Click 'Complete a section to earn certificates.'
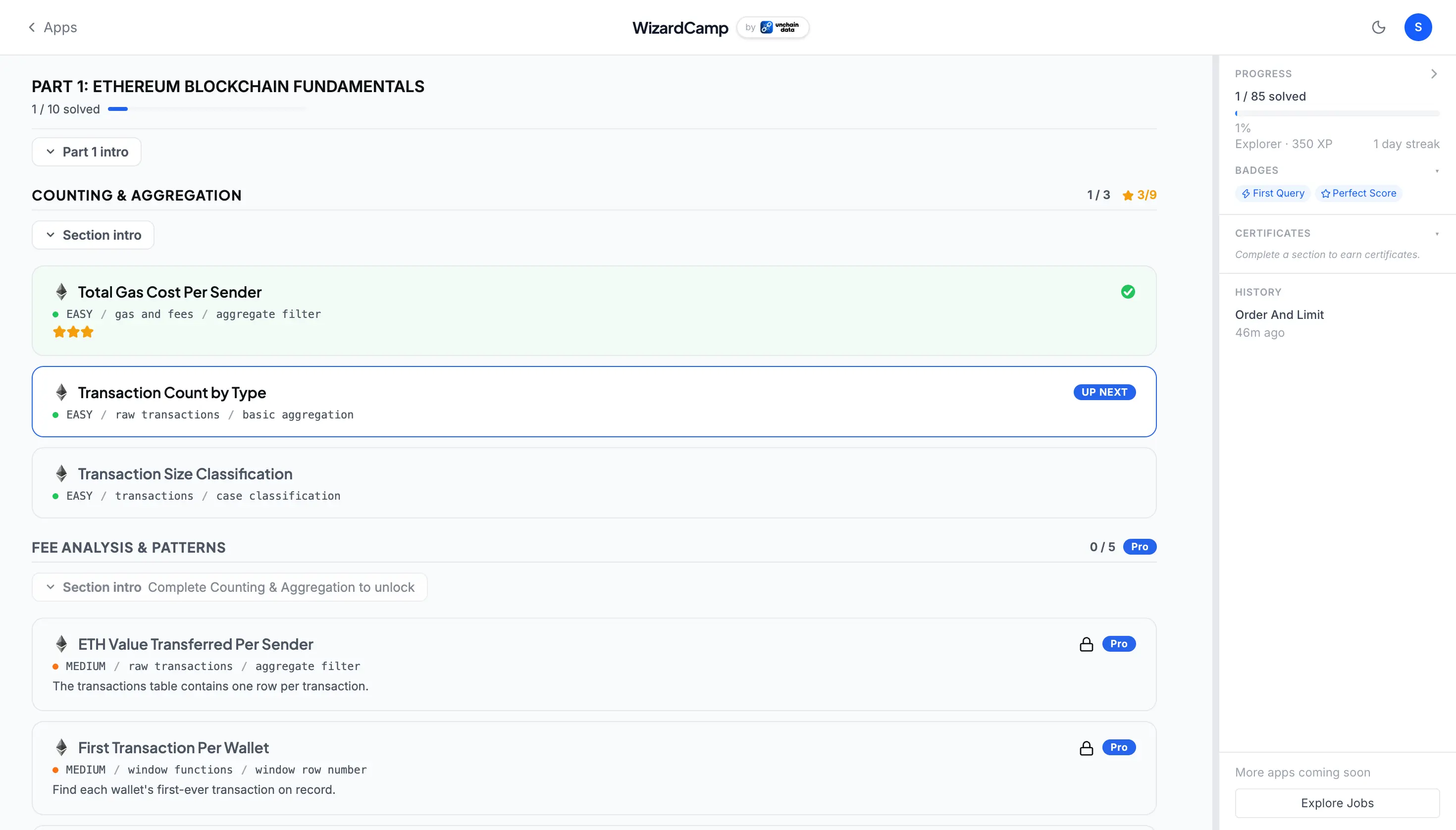This screenshot has width=1456, height=830. click(x=1327, y=255)
